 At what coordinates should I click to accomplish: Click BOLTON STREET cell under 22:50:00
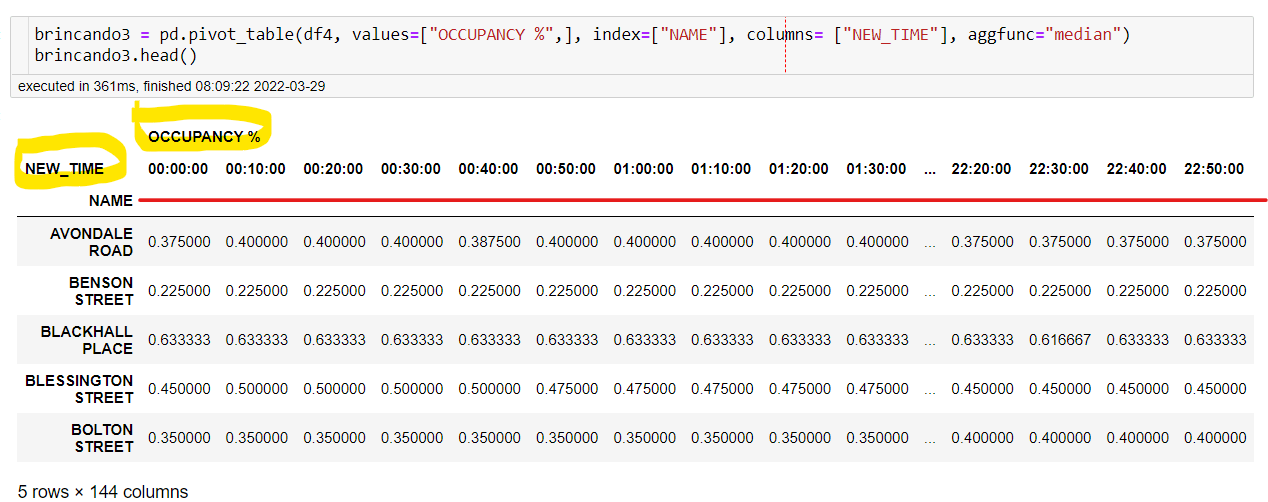1215,438
